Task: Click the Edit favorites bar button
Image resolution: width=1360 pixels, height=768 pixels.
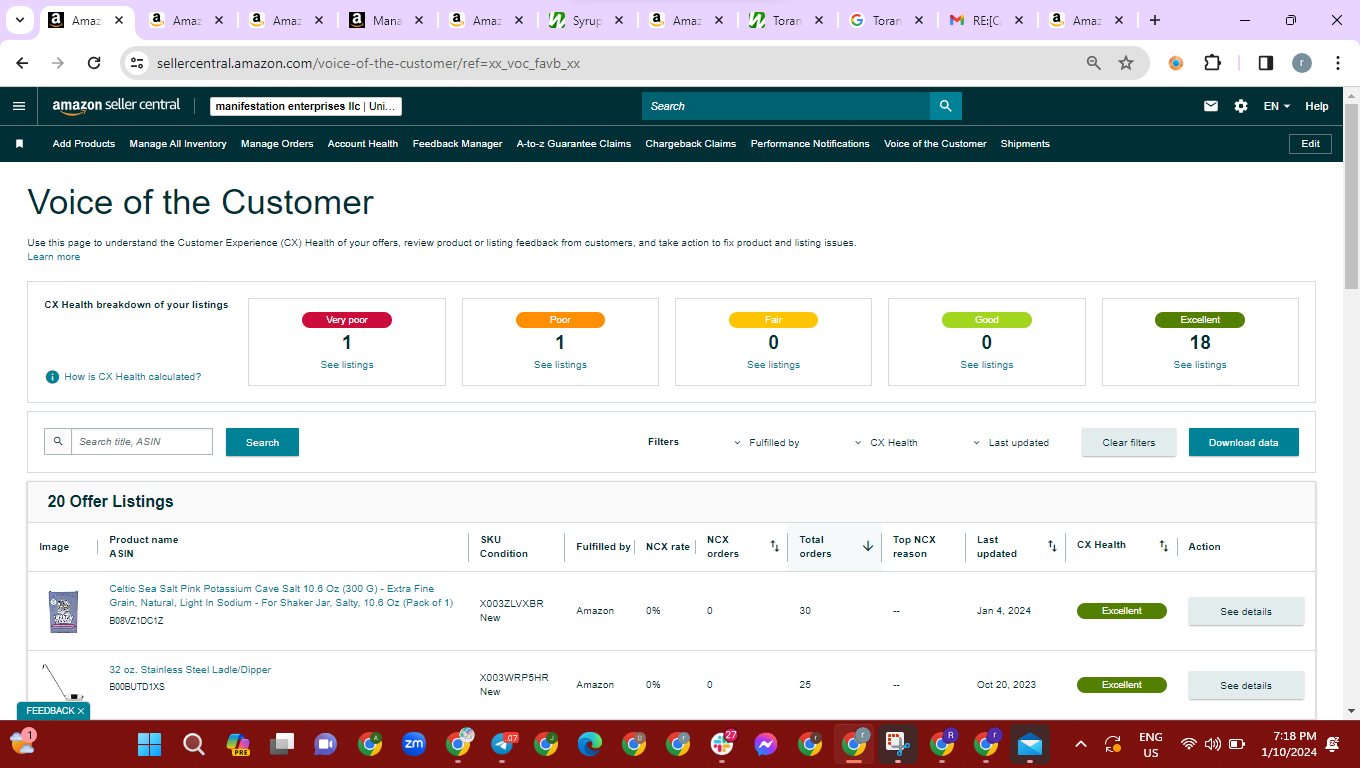Action: pos(1311,144)
